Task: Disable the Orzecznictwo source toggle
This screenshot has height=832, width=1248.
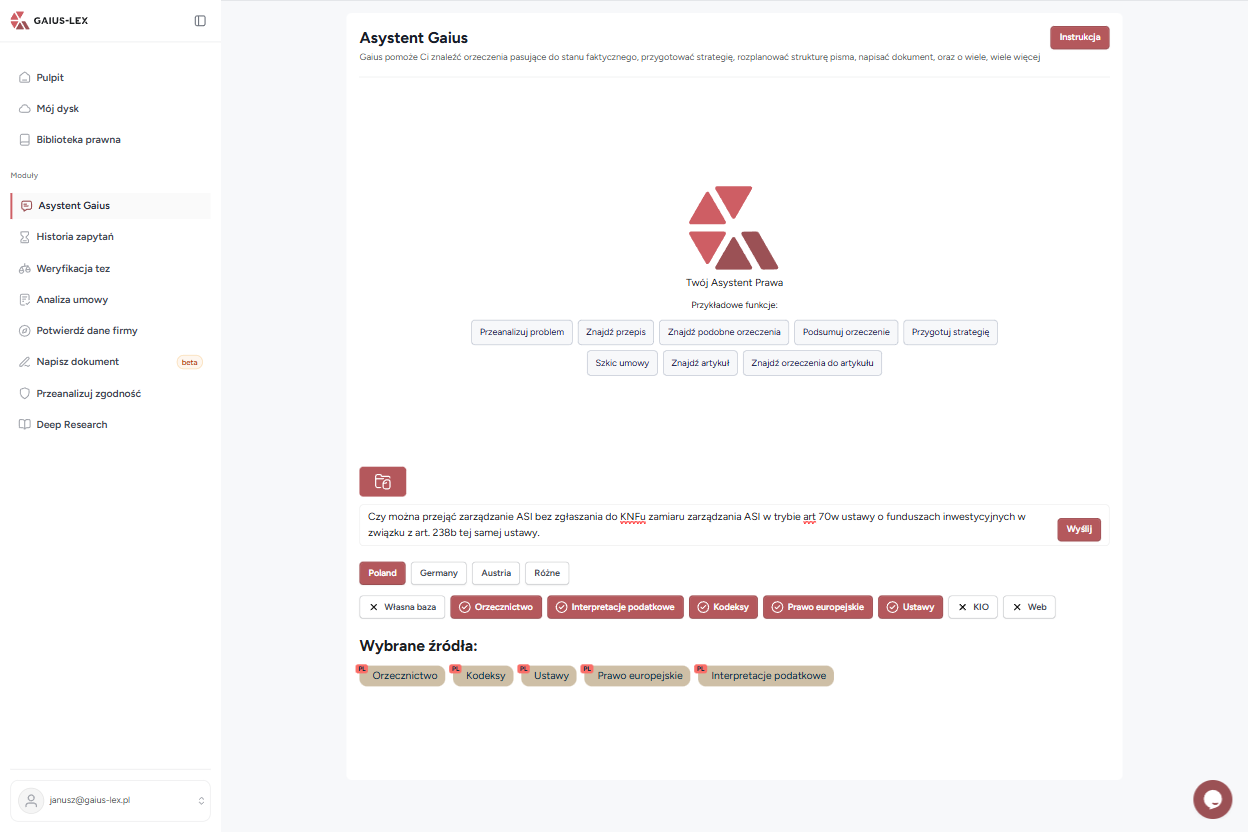Action: tap(496, 607)
